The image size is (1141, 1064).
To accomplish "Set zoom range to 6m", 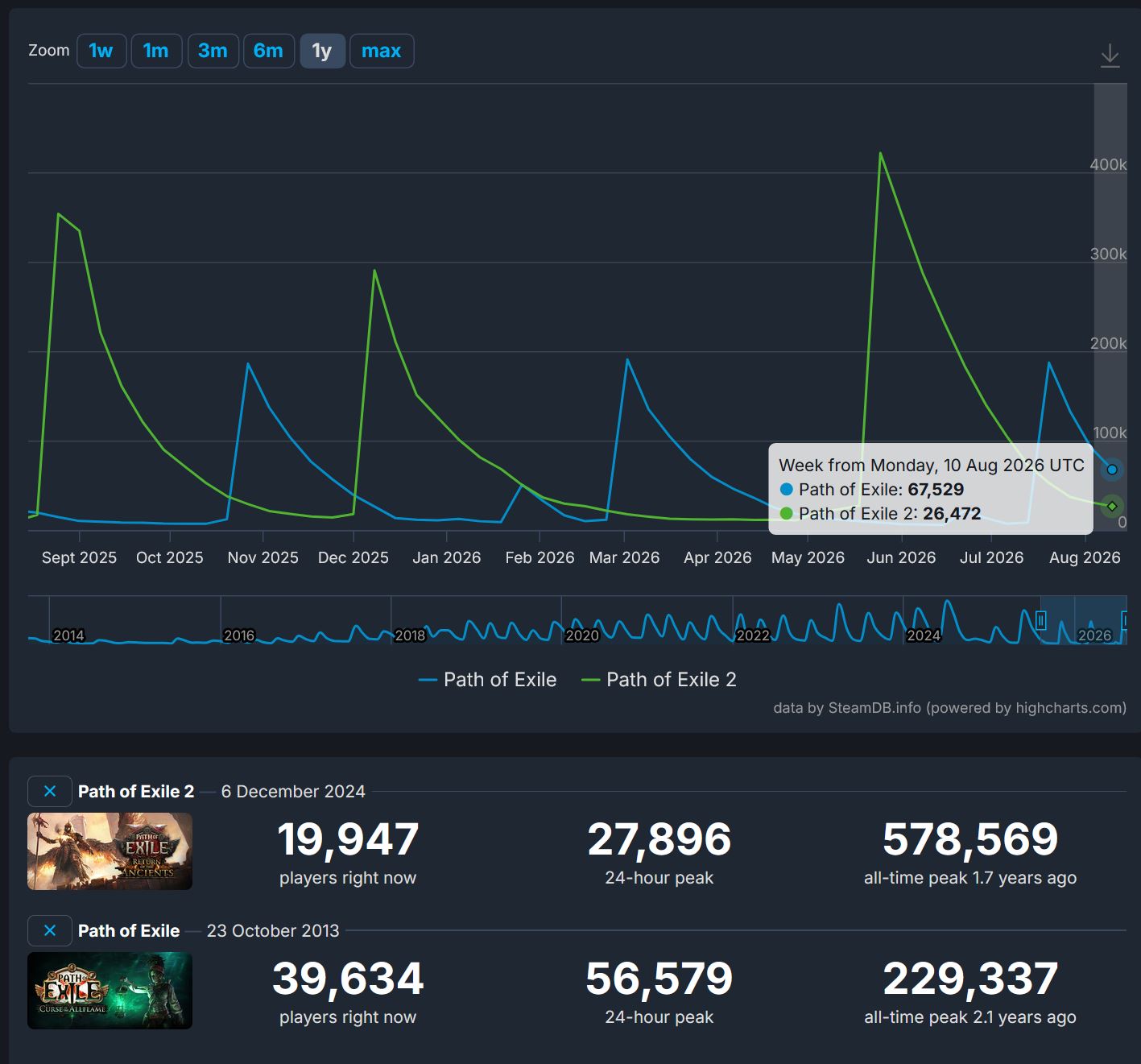I will (x=268, y=51).
